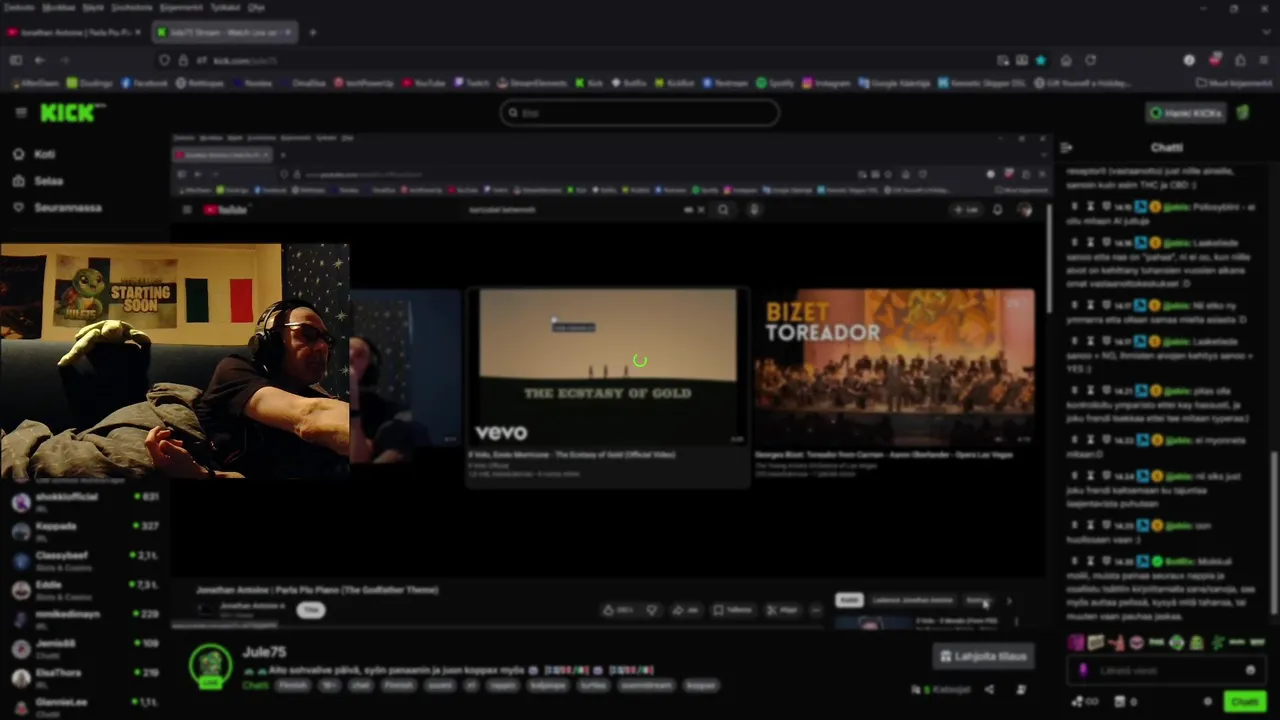Toggle the bookmark star in toolbar
Viewport: 1280px width, 720px height.
(x=1041, y=60)
